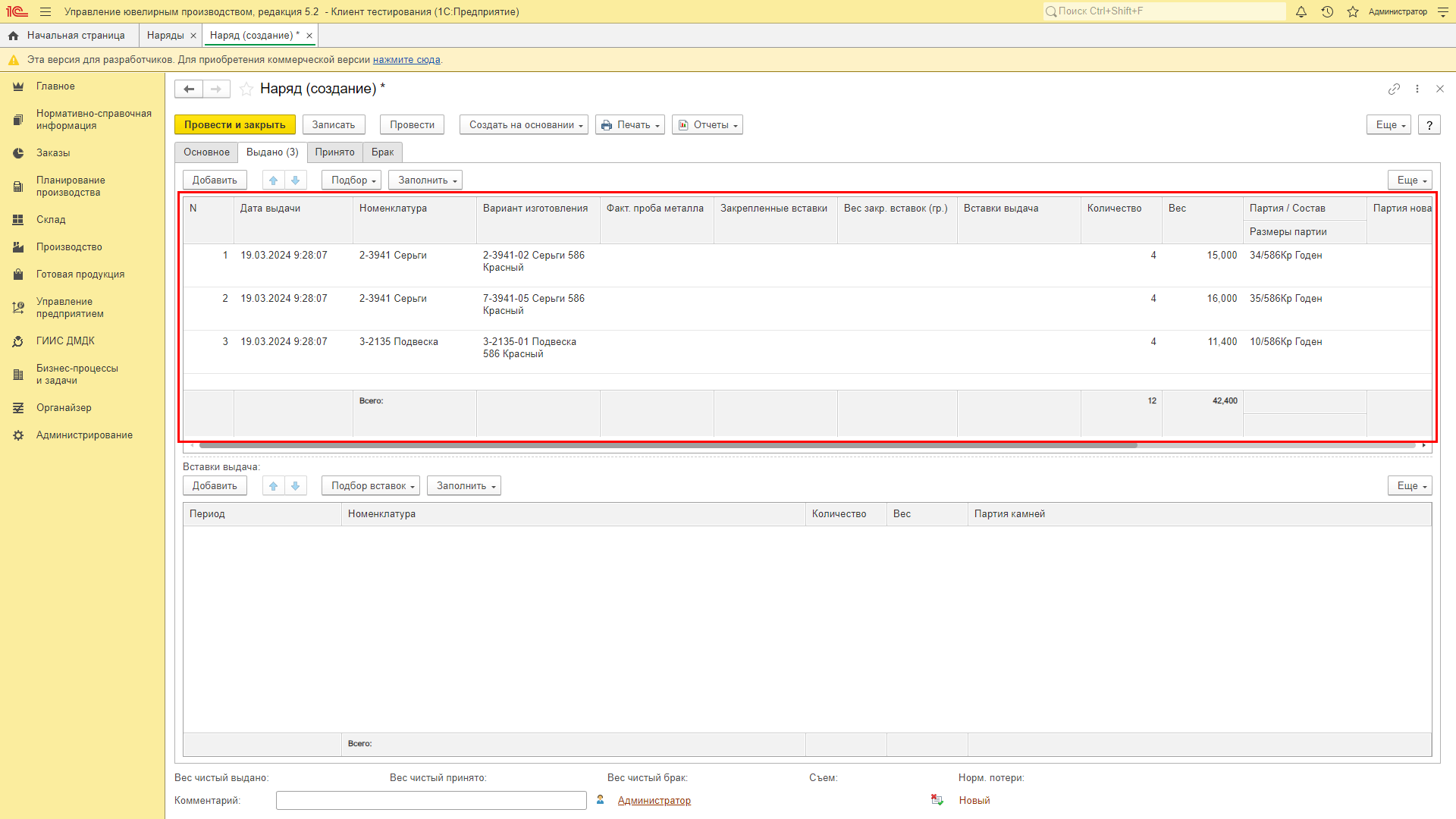Screen dimensions: 1456x819
Task: Switch to Наряды window tab
Action: (165, 36)
